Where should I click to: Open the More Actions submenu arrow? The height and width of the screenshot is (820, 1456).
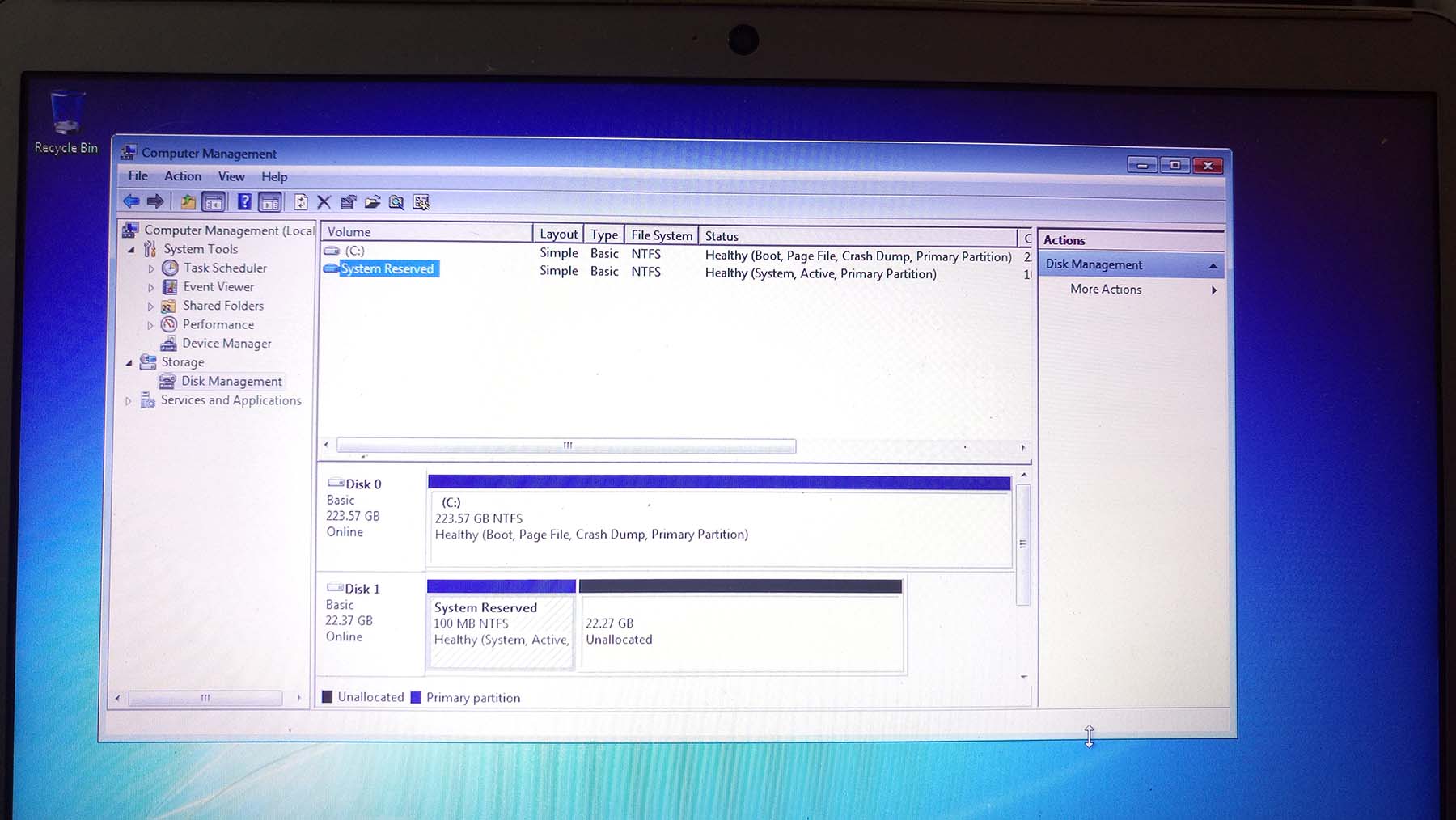1213,290
